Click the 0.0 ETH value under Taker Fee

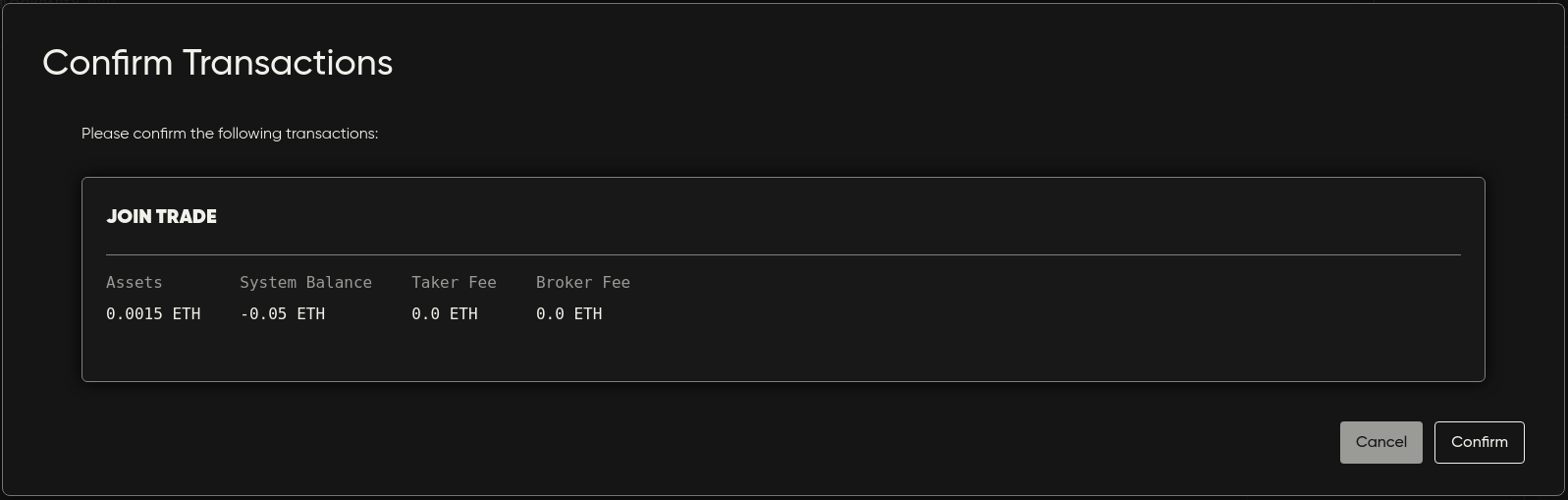(444, 314)
